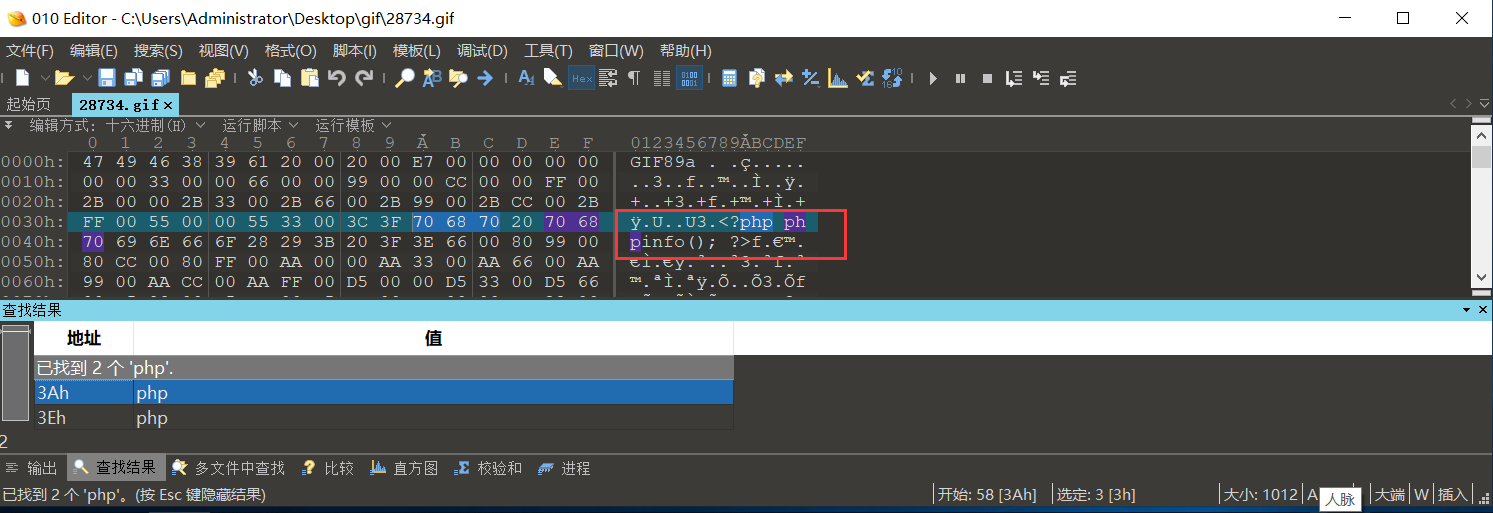Screen dimensions: 1493x513
Task: Switch to the 校验和 panel tab
Action: [x=488, y=468]
